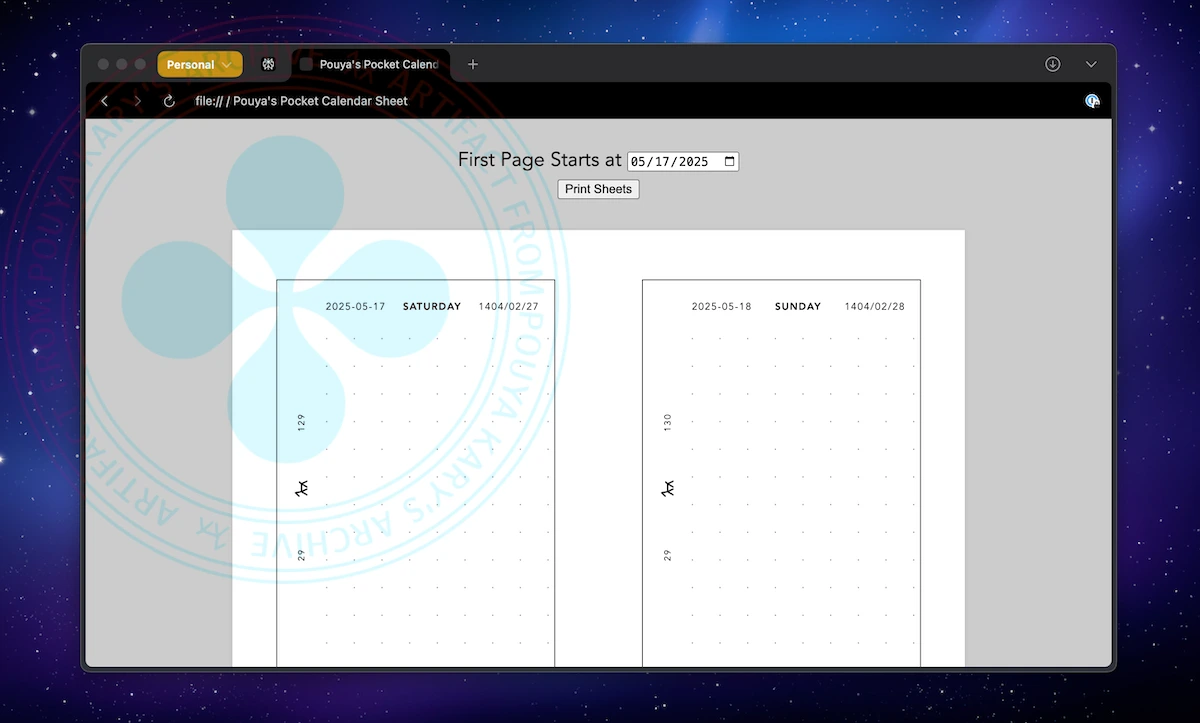1200x723 pixels.
Task: Focus the First Page Starts at date field
Action: click(x=683, y=161)
